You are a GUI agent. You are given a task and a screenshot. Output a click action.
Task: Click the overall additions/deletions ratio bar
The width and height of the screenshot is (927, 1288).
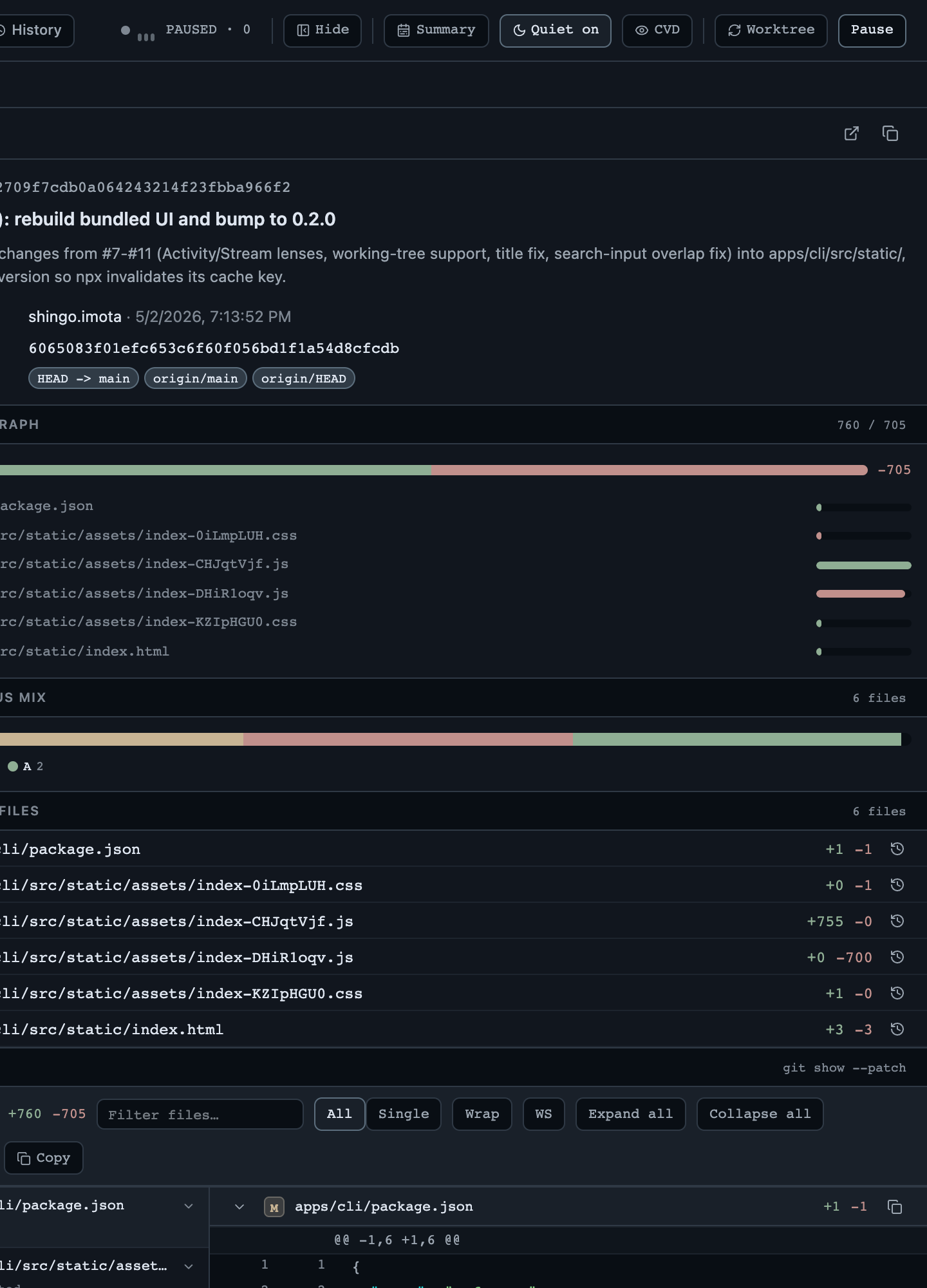point(434,470)
